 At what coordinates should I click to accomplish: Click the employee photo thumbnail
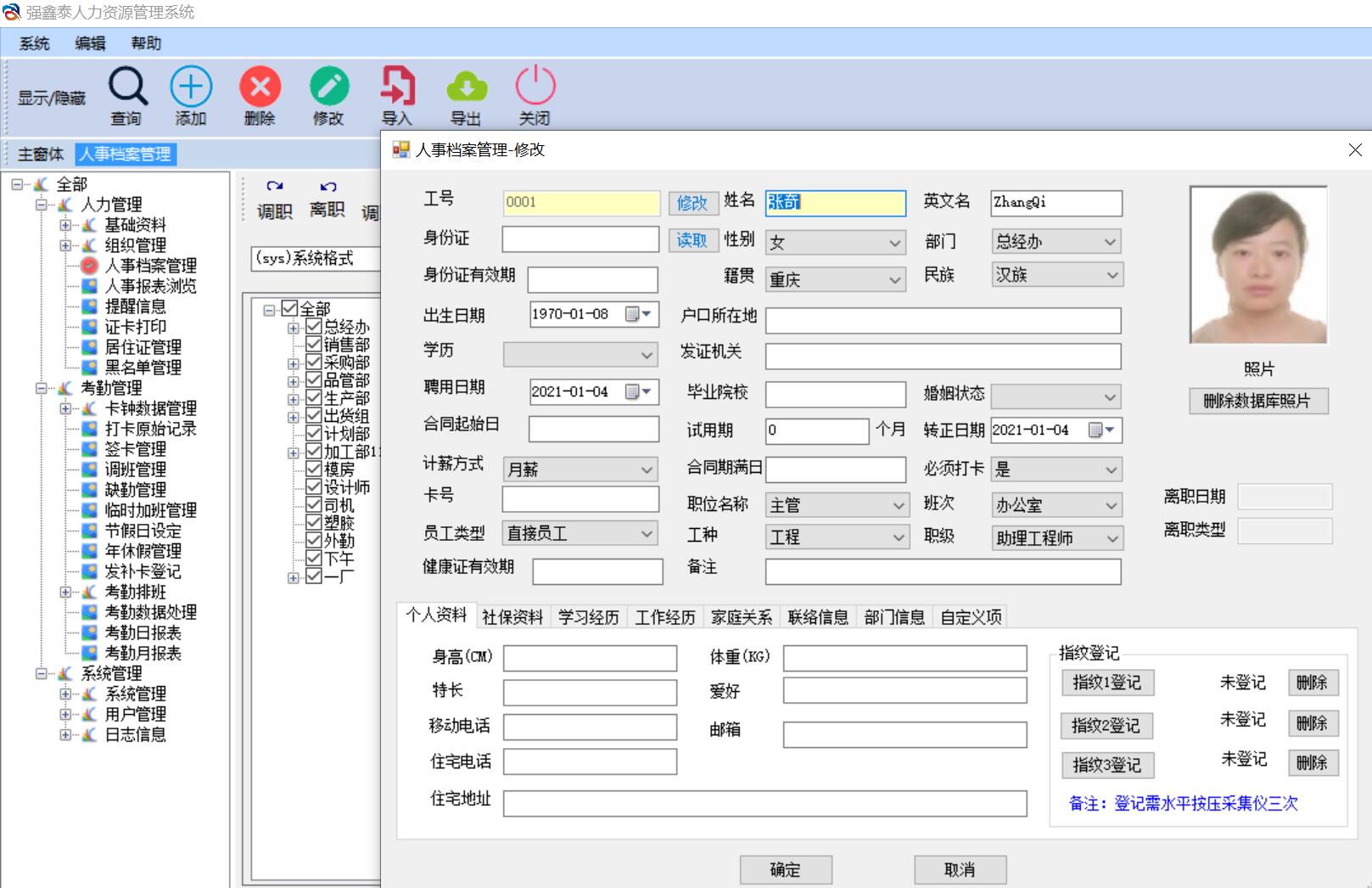tap(1258, 263)
